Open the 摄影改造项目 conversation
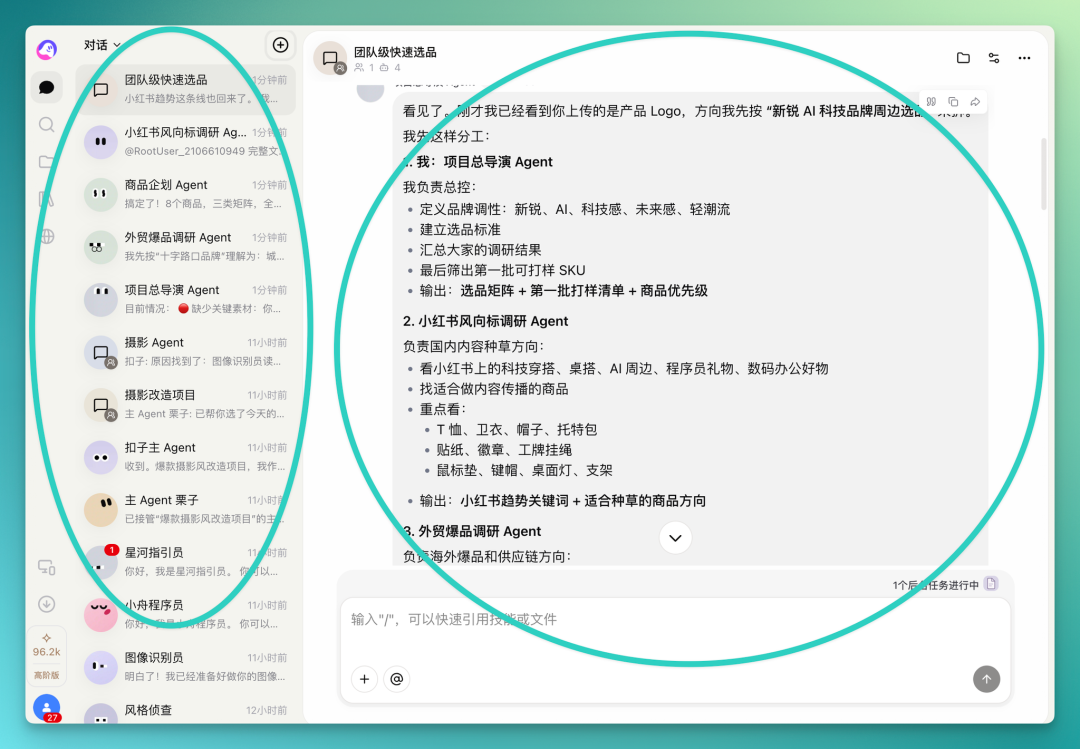The width and height of the screenshot is (1080, 749). (x=186, y=404)
